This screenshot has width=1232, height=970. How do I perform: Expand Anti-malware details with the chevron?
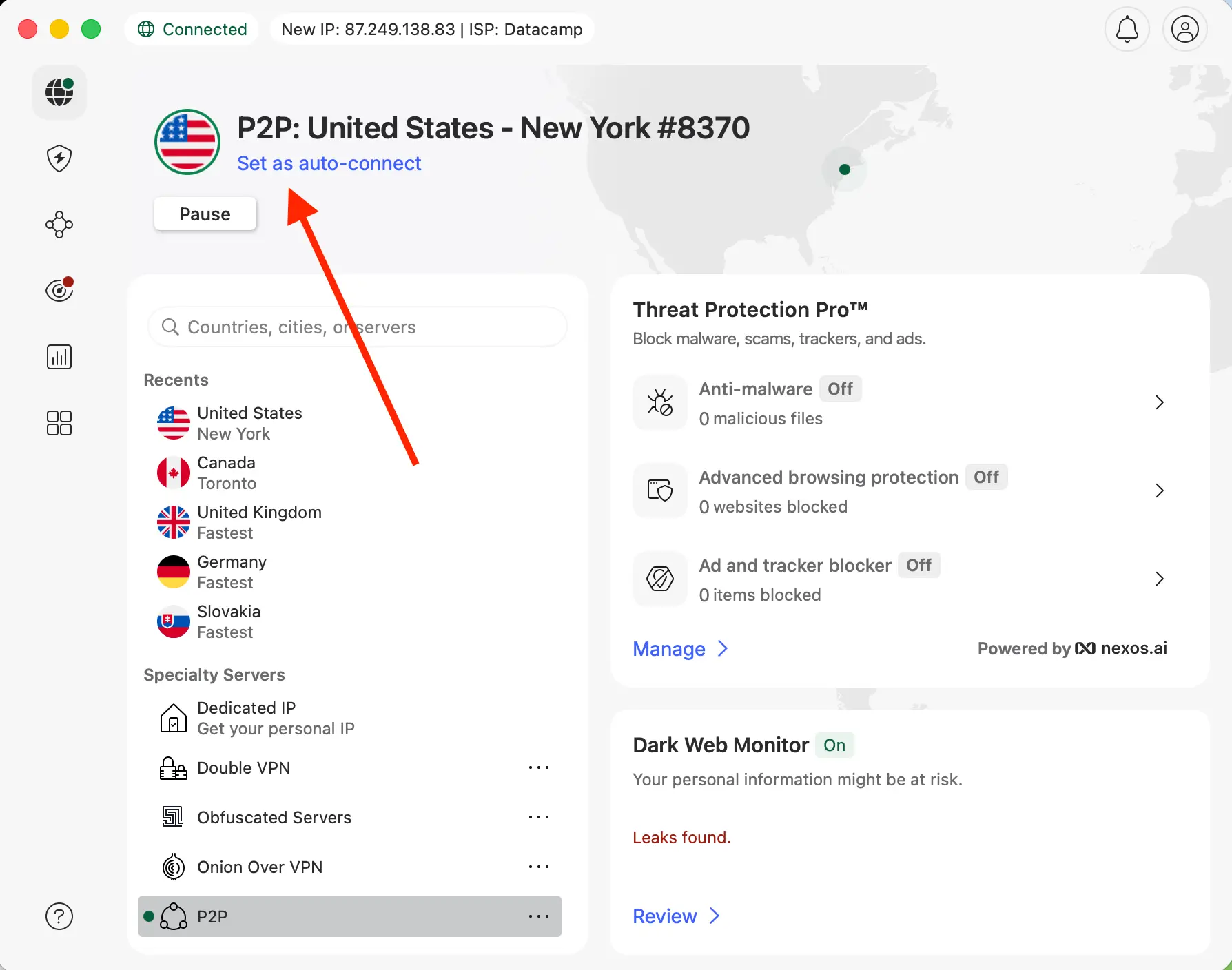pos(1160,402)
